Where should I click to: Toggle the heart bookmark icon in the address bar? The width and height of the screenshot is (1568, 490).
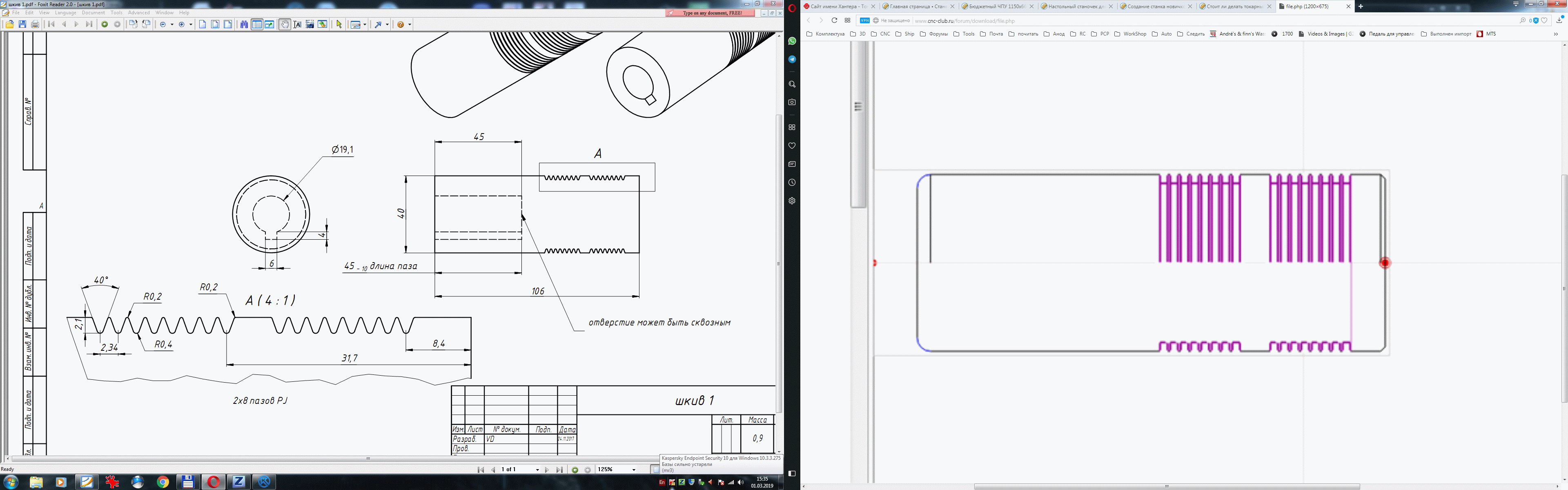(x=1544, y=21)
